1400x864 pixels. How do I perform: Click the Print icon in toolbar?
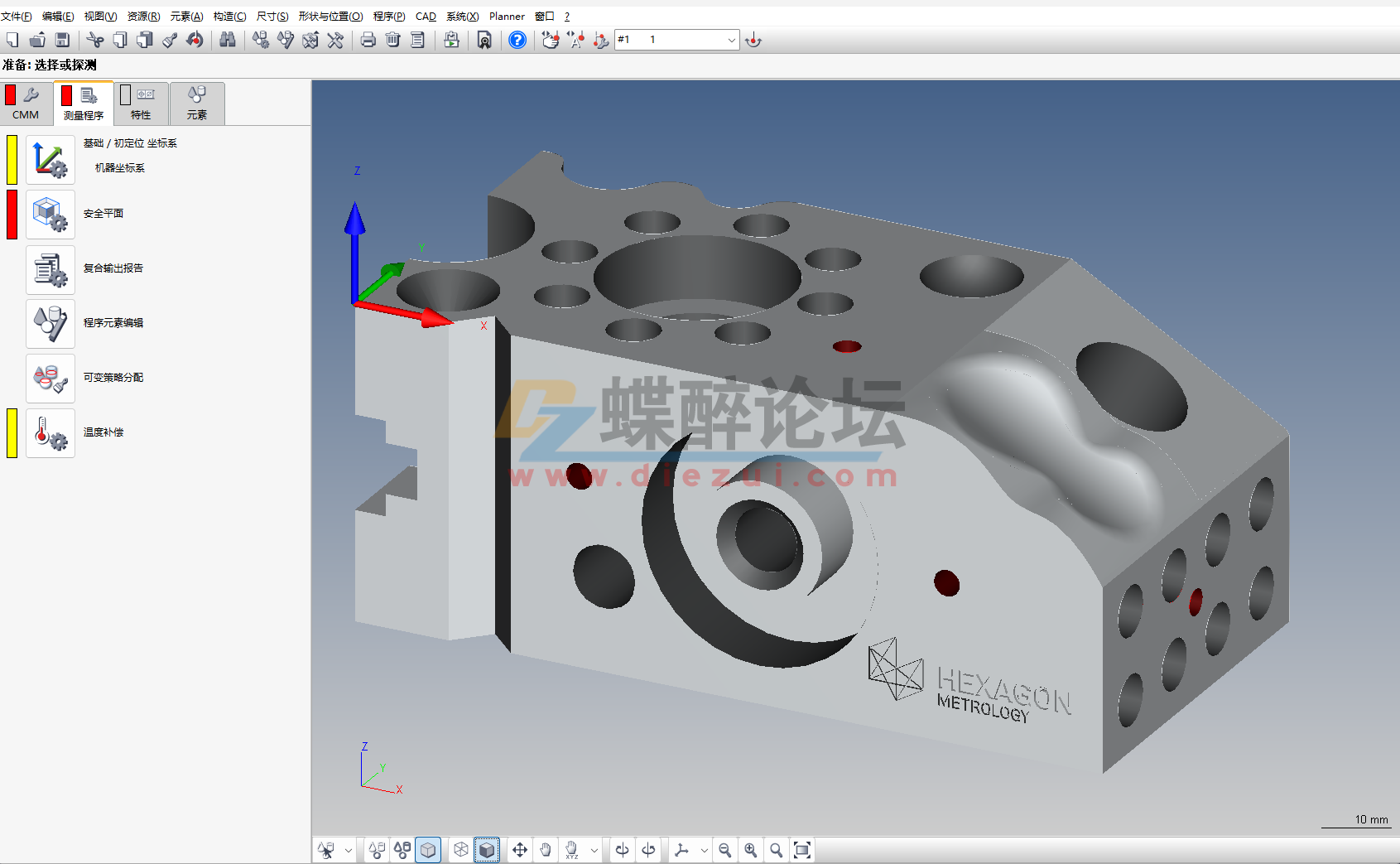368,40
